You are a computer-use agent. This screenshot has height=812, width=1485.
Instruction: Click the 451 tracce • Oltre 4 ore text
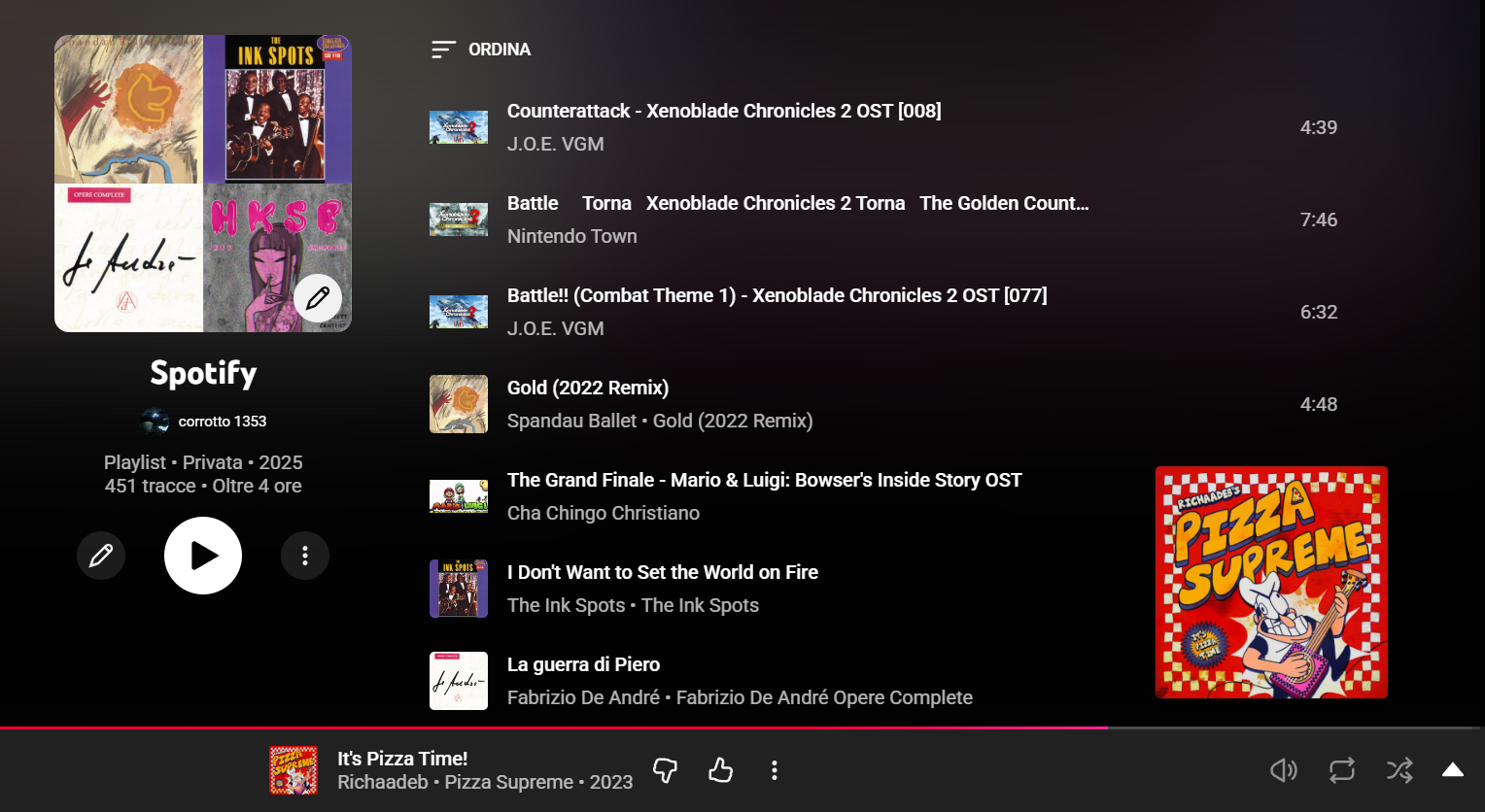(203, 486)
